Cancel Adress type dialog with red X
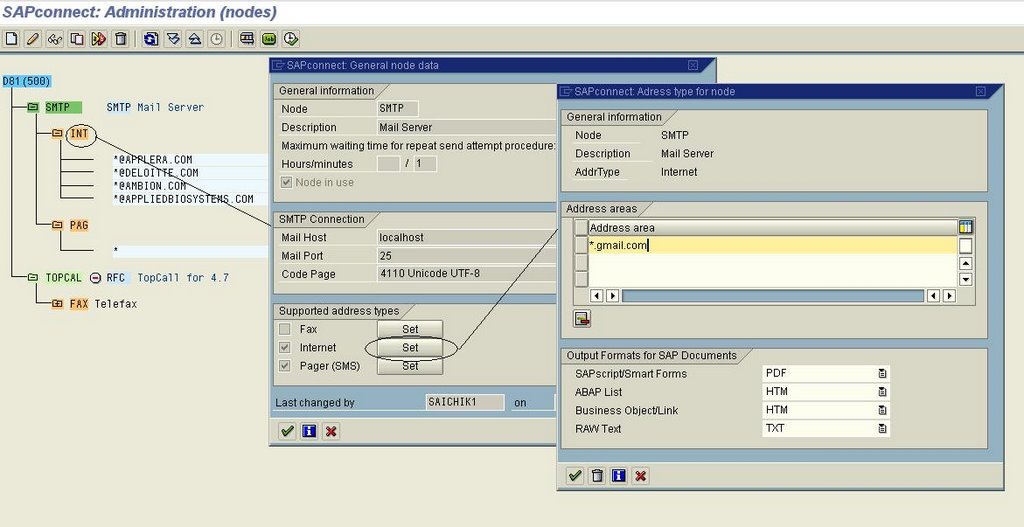 point(641,475)
